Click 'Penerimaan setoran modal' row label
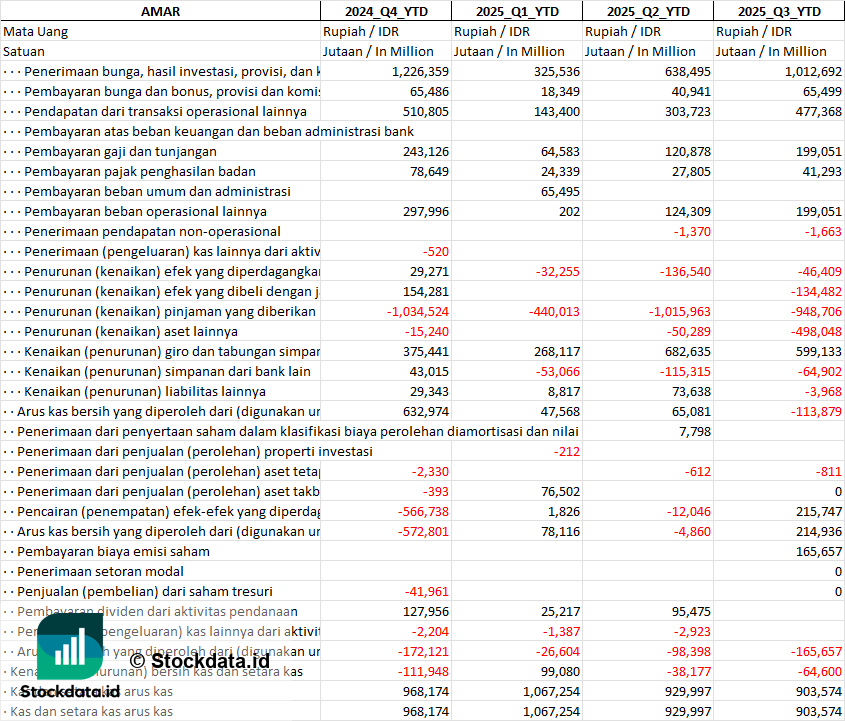This screenshot has width=845, height=721. click(x=100, y=571)
